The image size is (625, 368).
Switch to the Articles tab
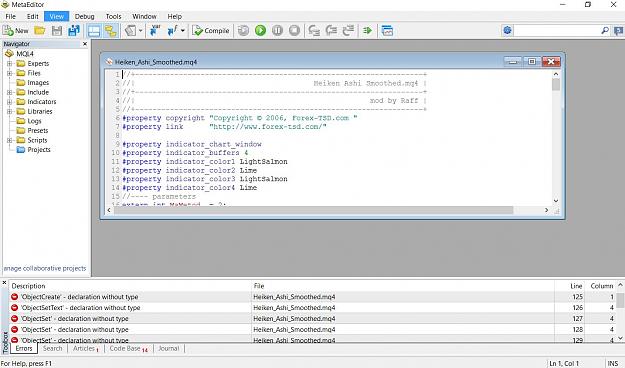85,348
